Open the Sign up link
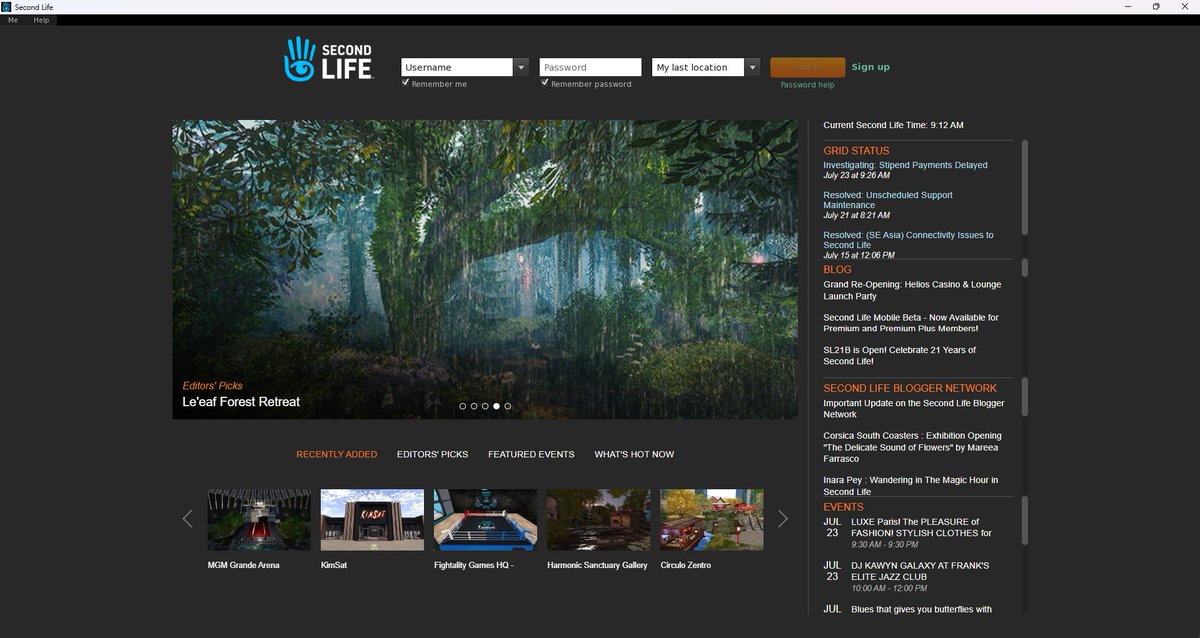Viewport: 1200px width, 638px height. point(870,67)
